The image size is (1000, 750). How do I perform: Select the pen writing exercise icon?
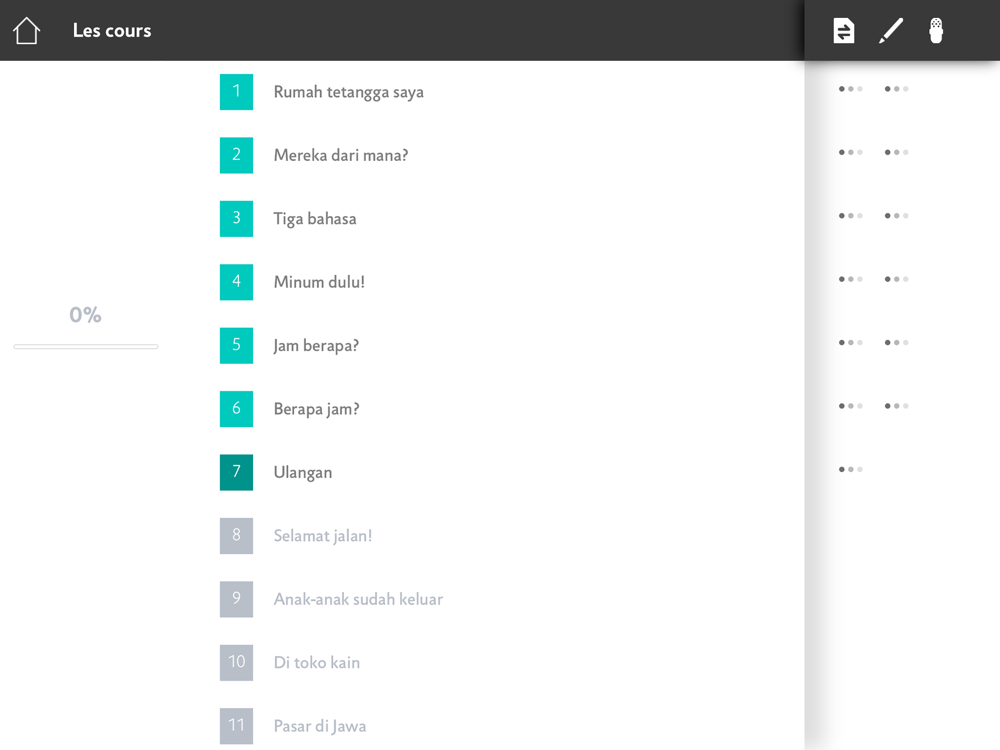point(890,31)
